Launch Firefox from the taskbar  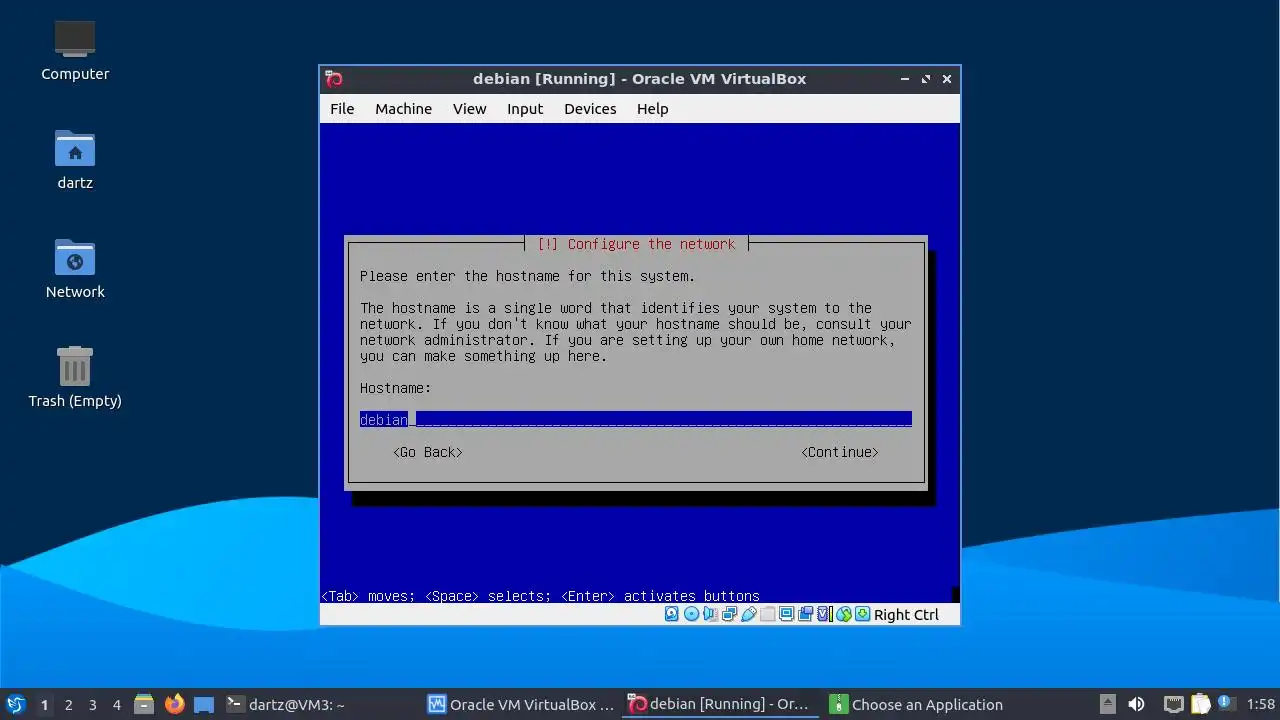175,704
